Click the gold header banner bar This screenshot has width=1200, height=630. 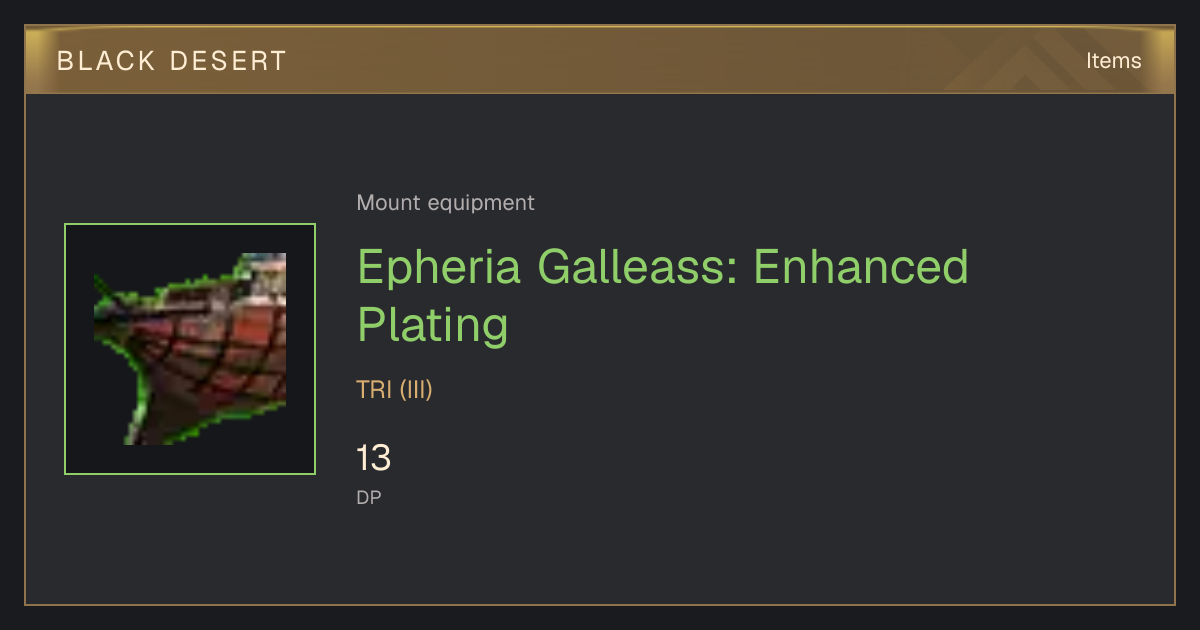(600, 60)
